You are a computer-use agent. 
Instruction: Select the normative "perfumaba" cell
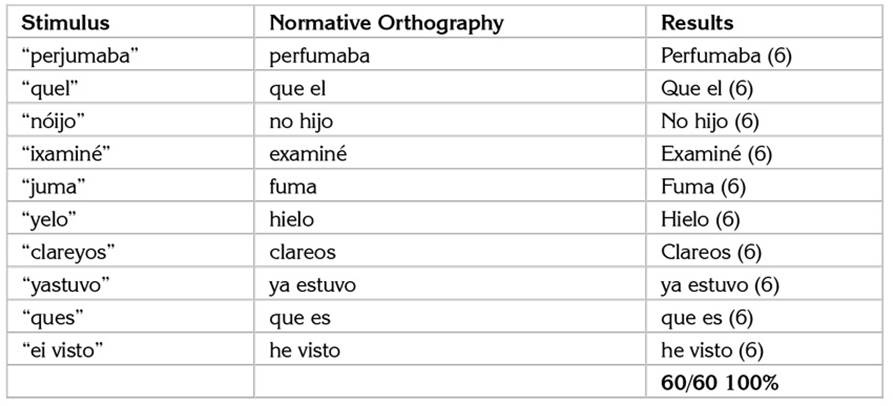[x=319, y=55]
